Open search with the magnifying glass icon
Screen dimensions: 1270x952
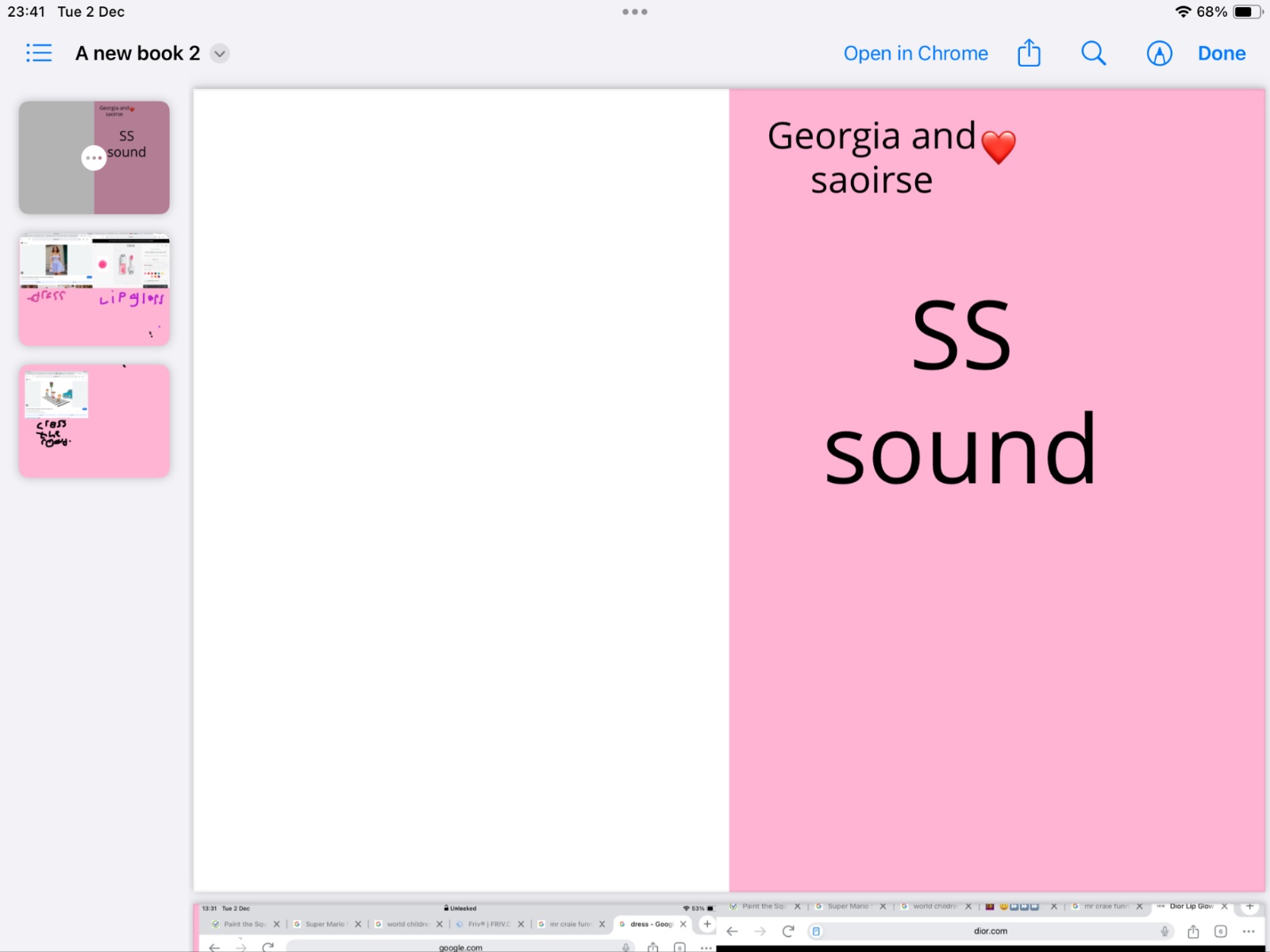point(1093,53)
